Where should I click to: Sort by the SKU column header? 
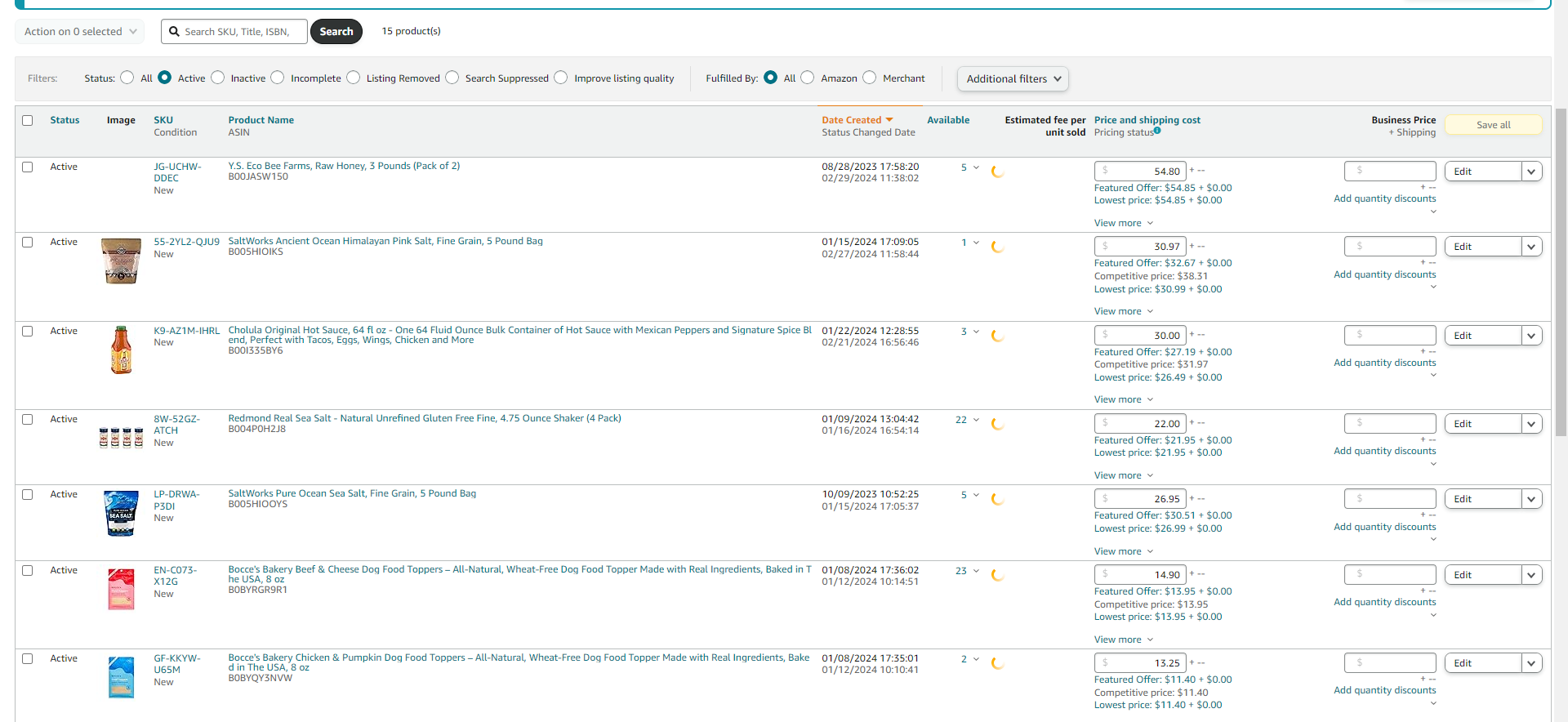(x=163, y=120)
